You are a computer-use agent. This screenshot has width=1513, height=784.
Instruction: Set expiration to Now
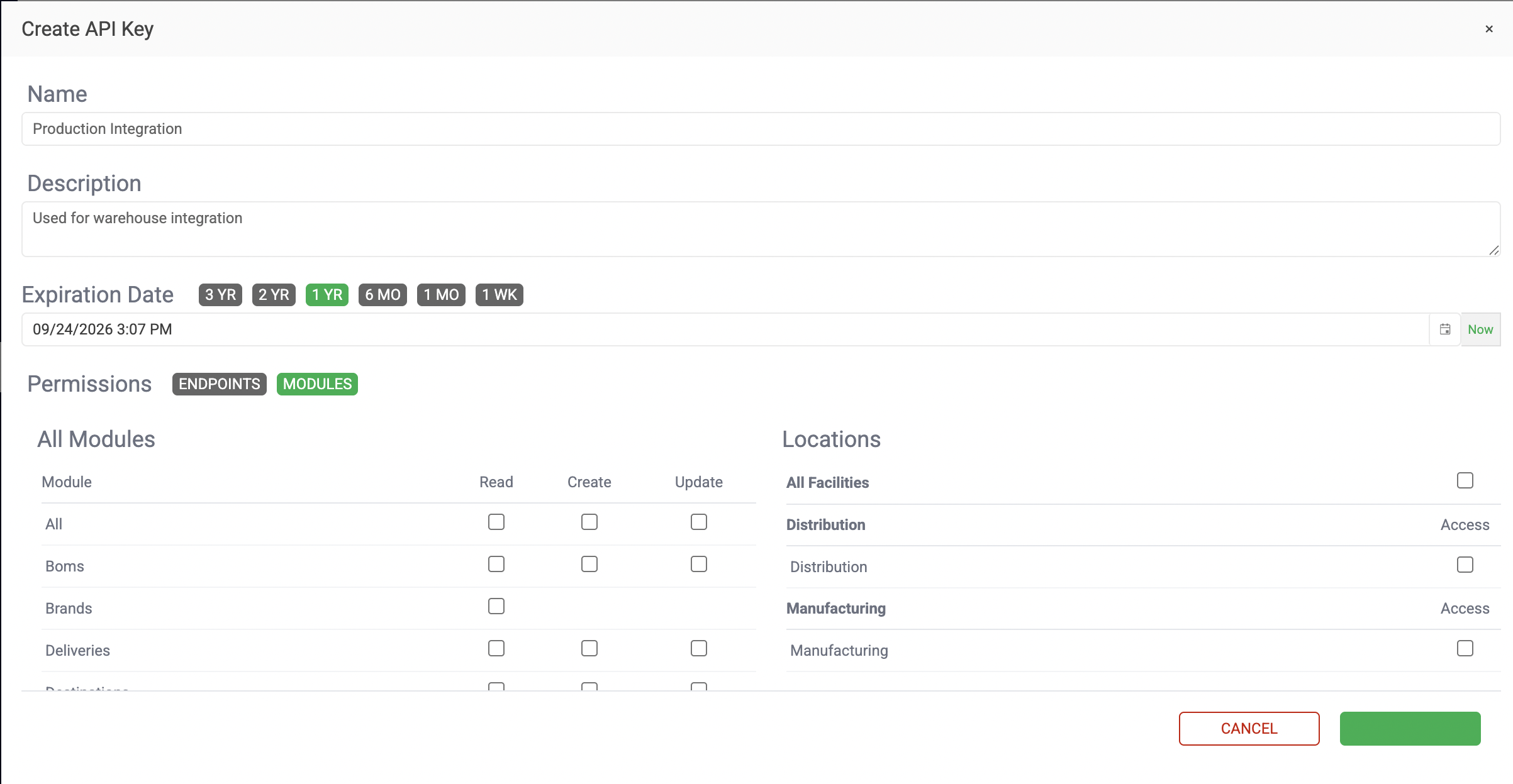1480,329
